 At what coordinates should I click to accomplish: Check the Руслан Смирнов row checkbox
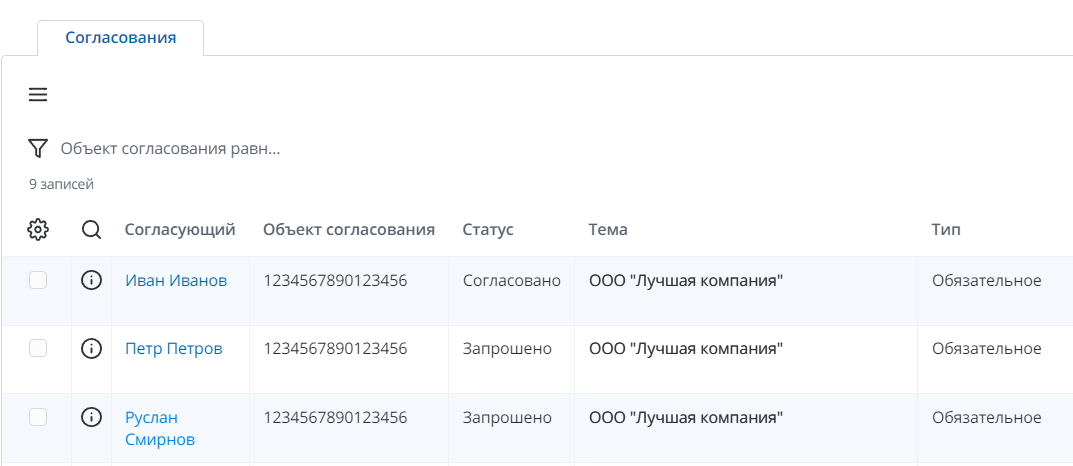(x=38, y=417)
